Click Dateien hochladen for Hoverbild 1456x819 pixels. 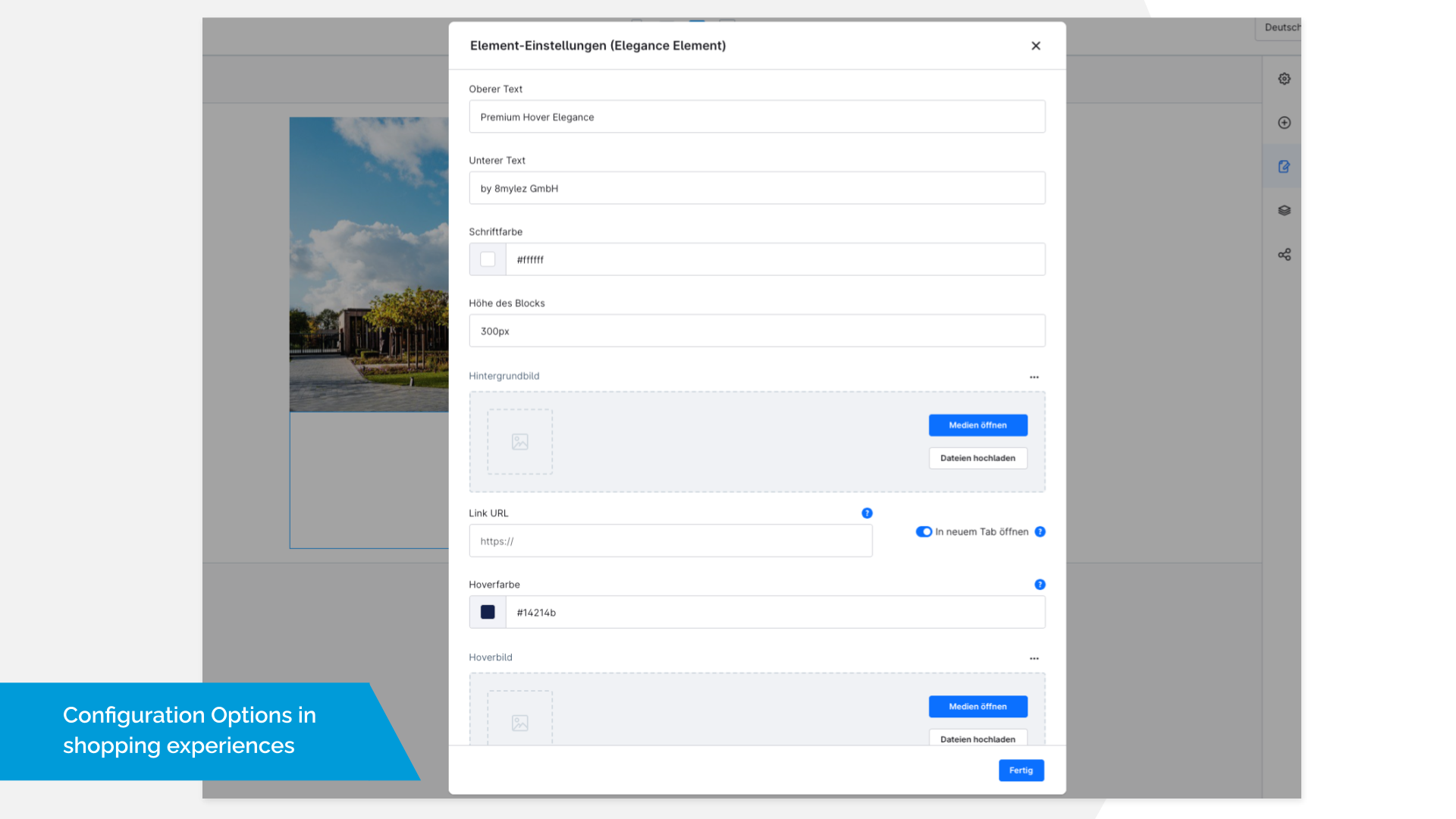(x=978, y=739)
